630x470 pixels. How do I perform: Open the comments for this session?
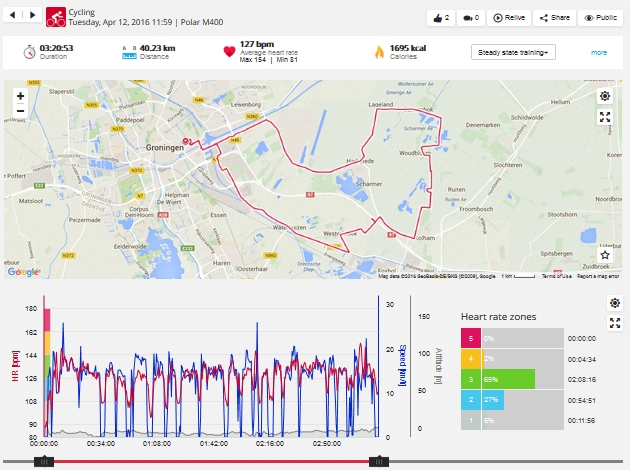[x=470, y=18]
